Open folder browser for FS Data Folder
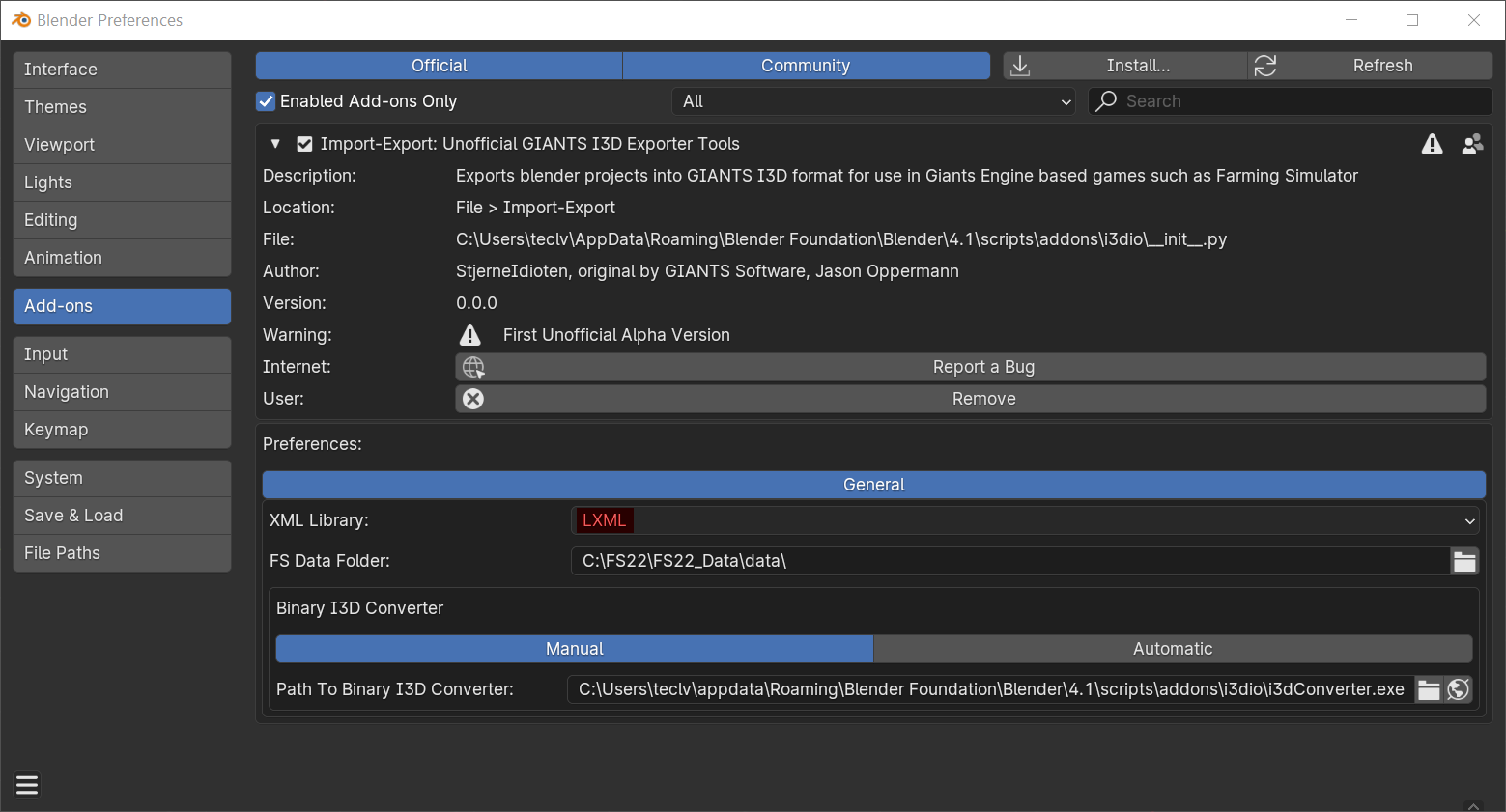Viewport: 1506px width, 812px height. pyautogui.click(x=1464, y=561)
